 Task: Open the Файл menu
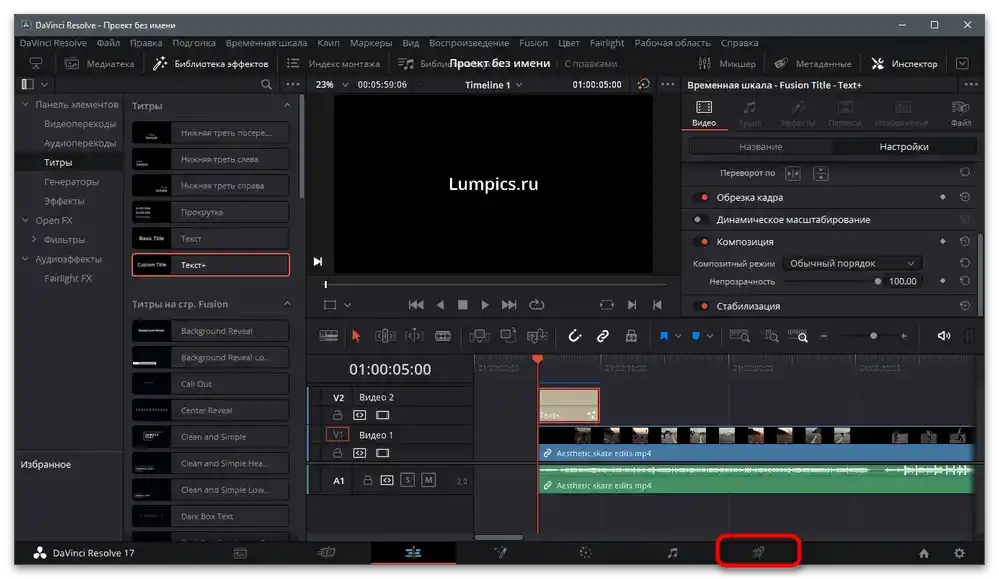pyautogui.click(x=108, y=43)
